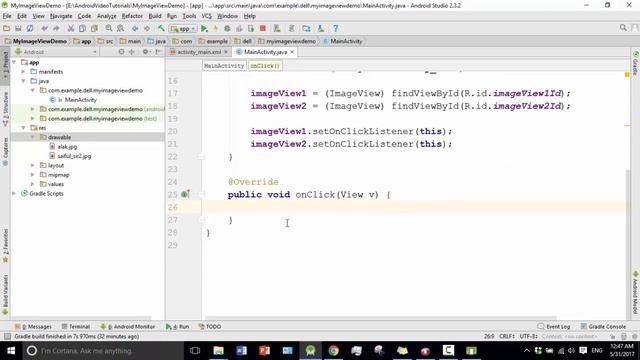Click the Redo arrow icon
Screen dimensions: 640x360
pos(56,28)
